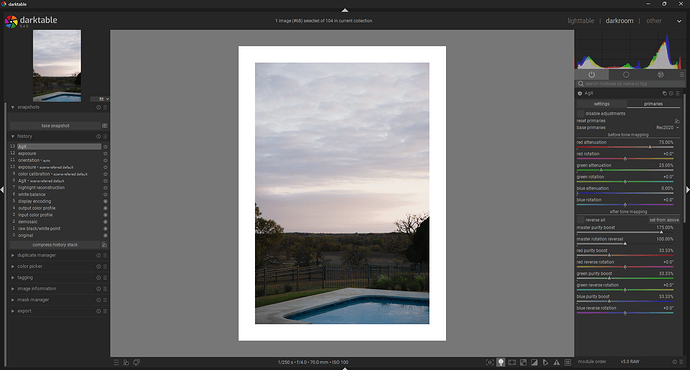
Task: Open the other views menu
Action: tap(653, 21)
